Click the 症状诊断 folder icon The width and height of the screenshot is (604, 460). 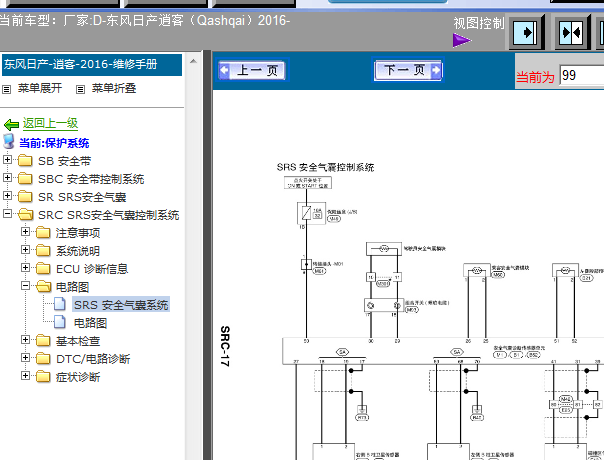pyautogui.click(x=43, y=376)
